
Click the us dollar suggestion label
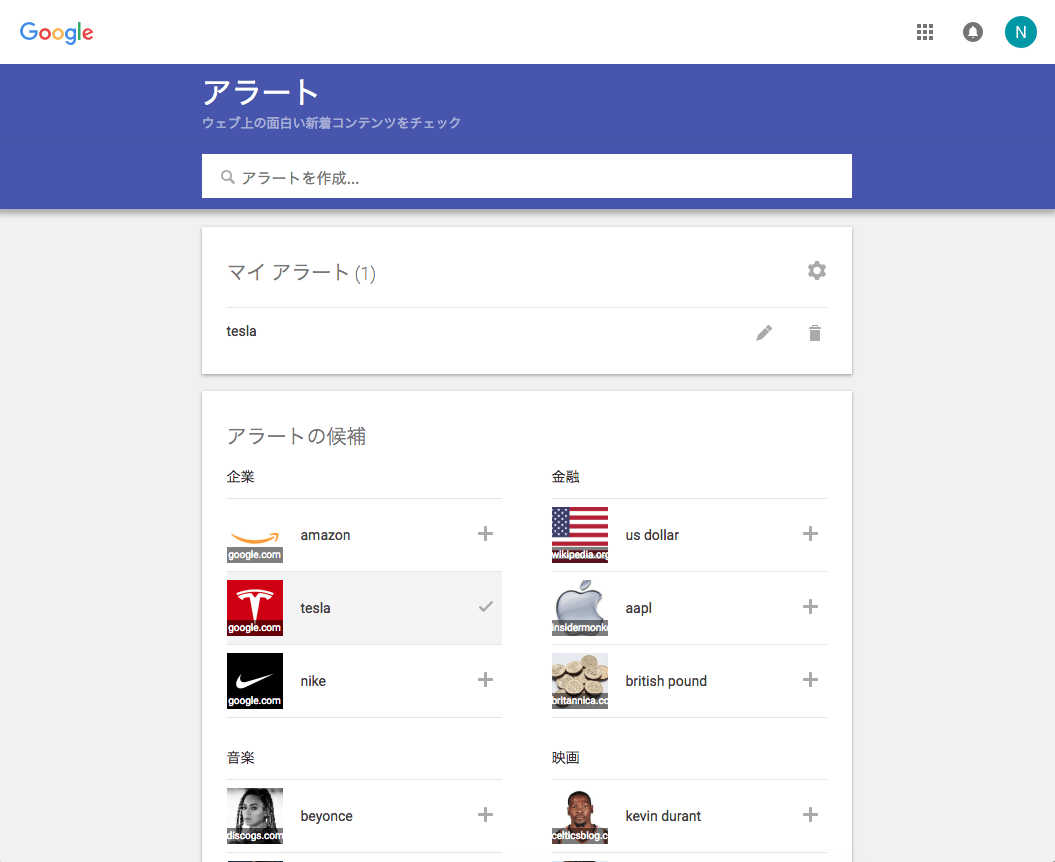652,535
